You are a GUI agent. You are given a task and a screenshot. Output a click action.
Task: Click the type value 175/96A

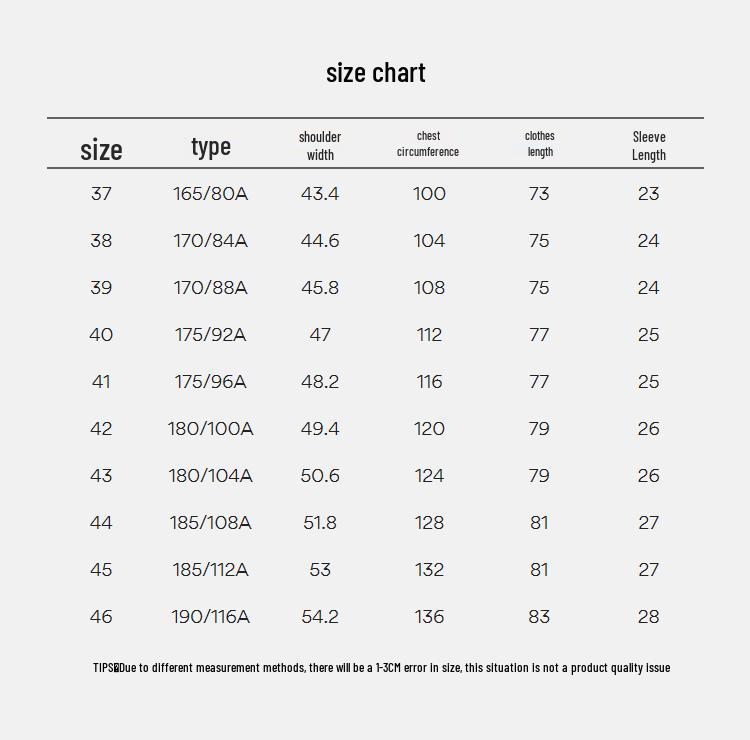pos(210,382)
